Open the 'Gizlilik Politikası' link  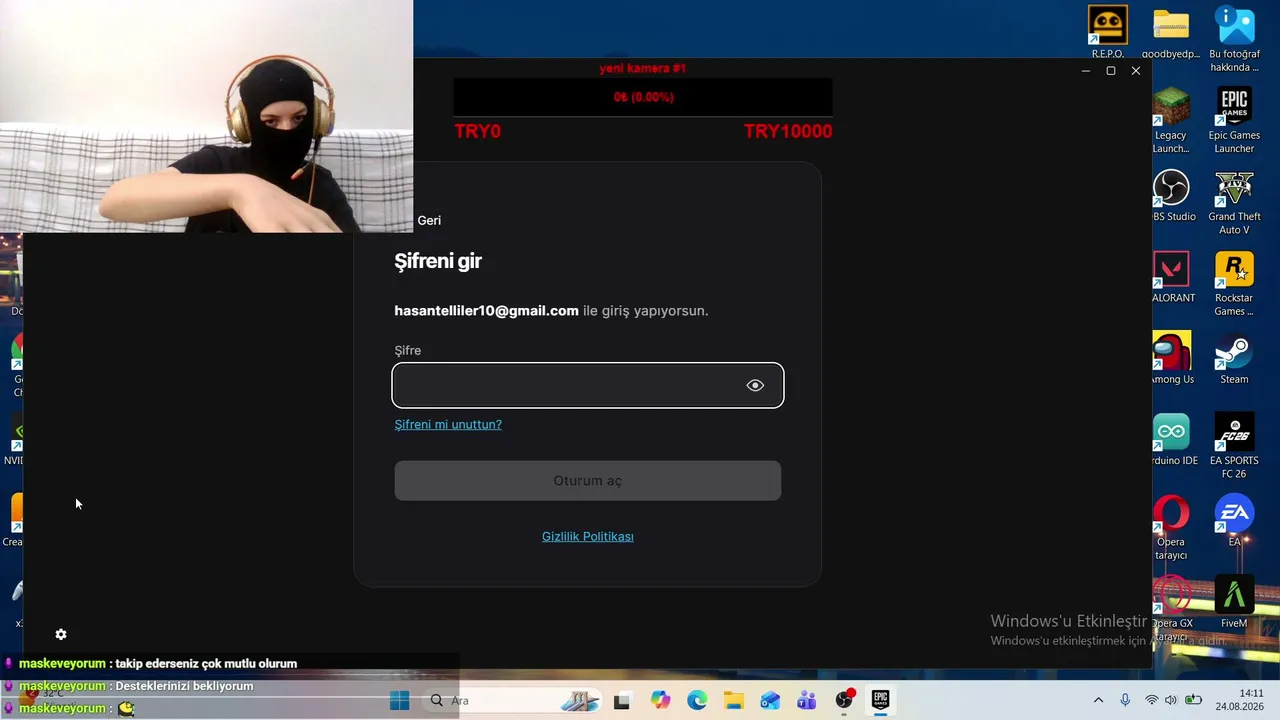[x=588, y=537]
